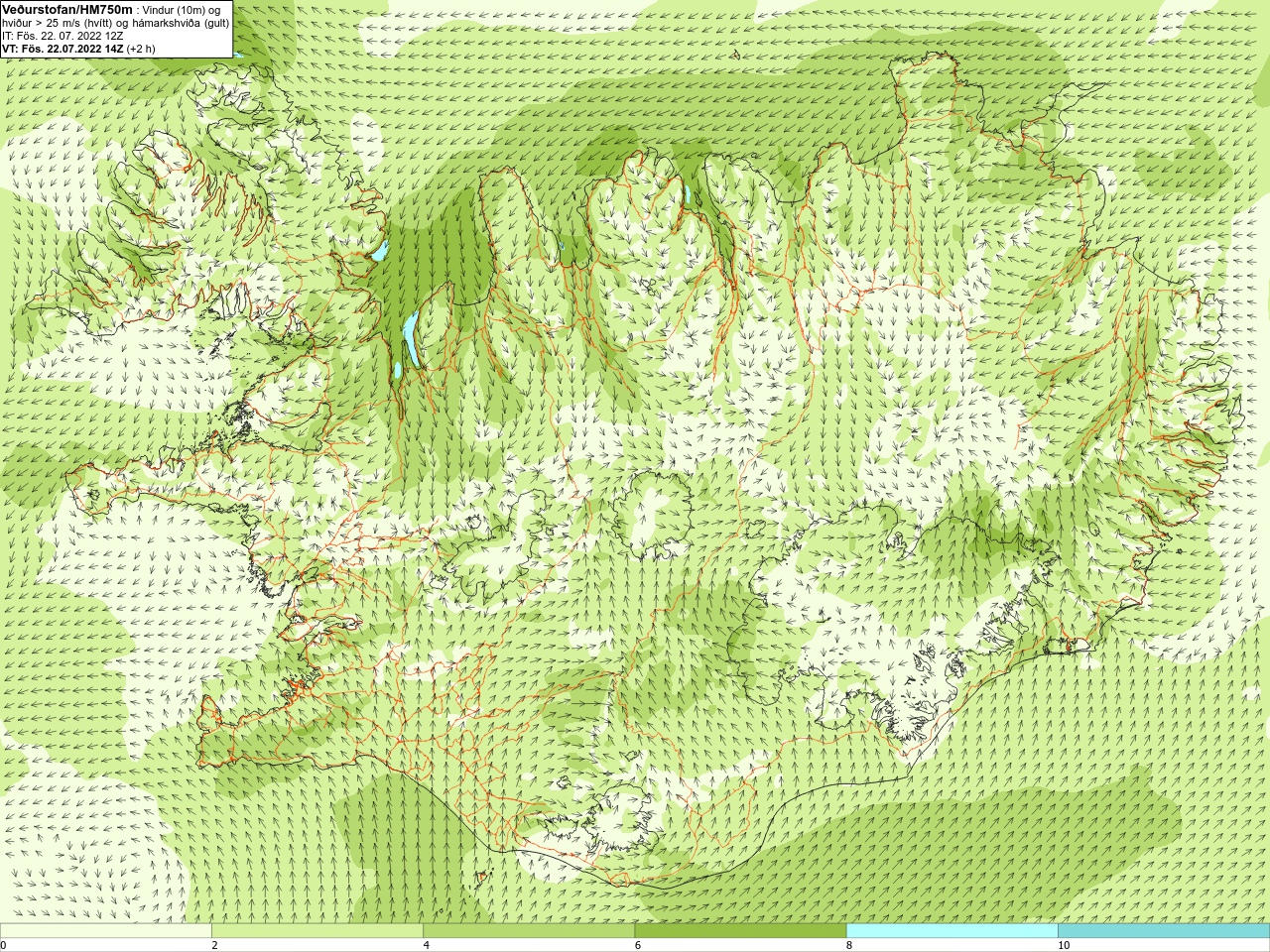The image size is (1270, 952).
Task: Pick the medium green 4–6 m/s band
Action: click(529, 931)
